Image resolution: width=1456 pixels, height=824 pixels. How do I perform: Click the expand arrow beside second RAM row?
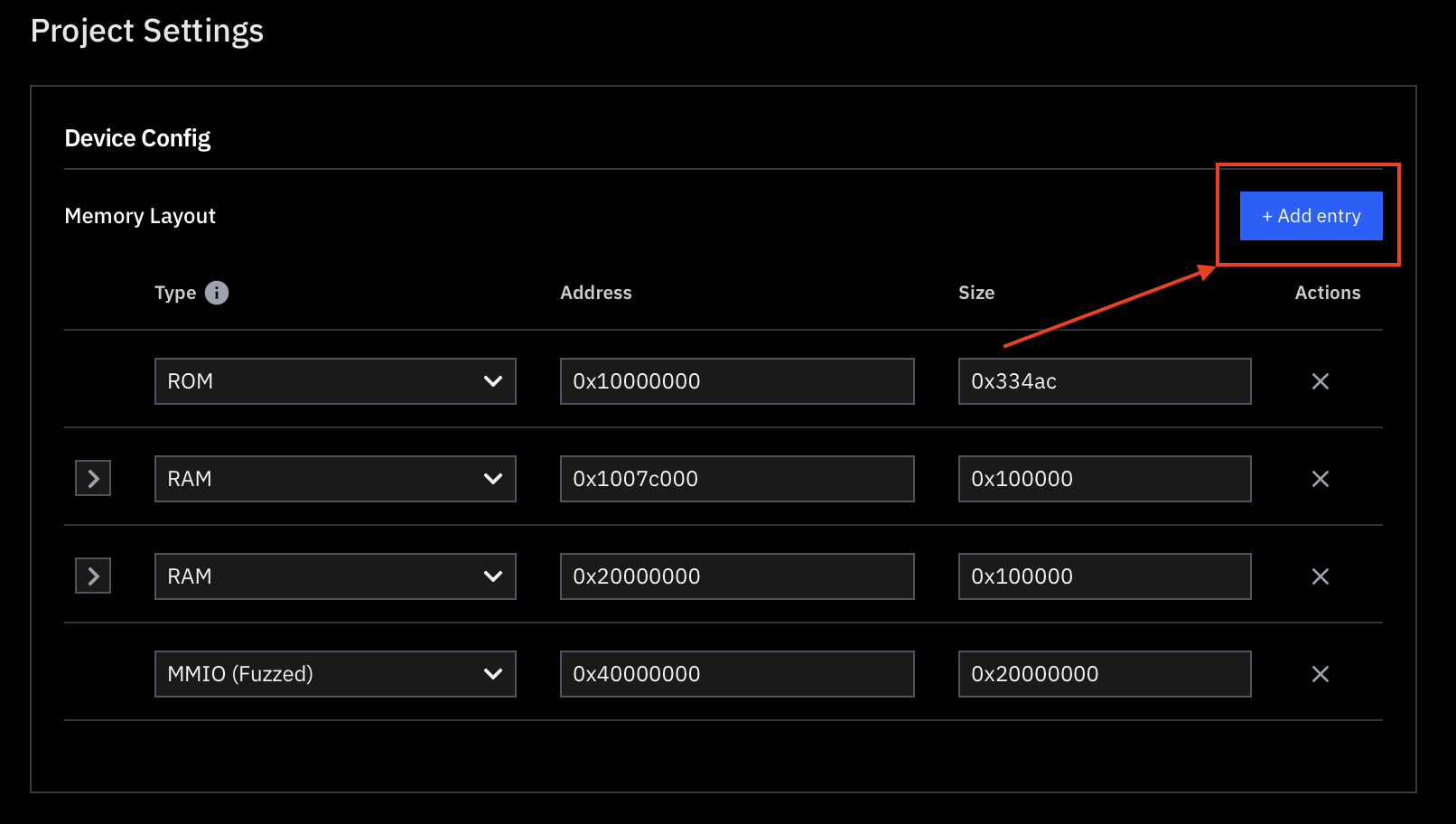click(x=92, y=576)
